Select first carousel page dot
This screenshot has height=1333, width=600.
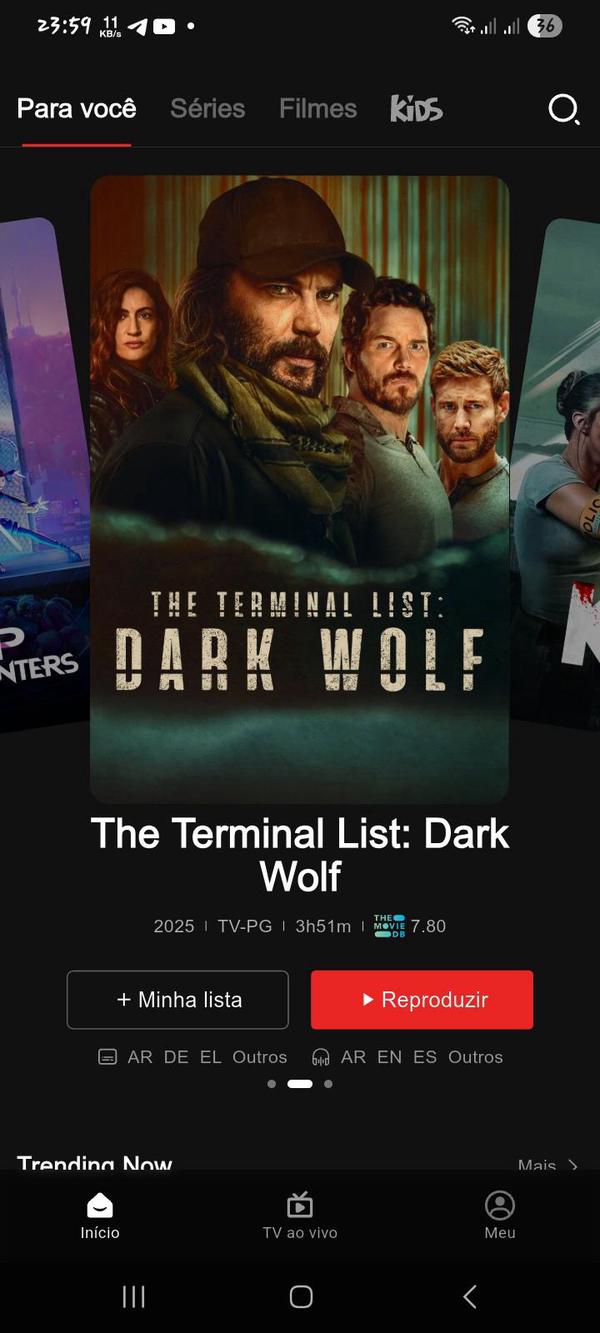(272, 1084)
